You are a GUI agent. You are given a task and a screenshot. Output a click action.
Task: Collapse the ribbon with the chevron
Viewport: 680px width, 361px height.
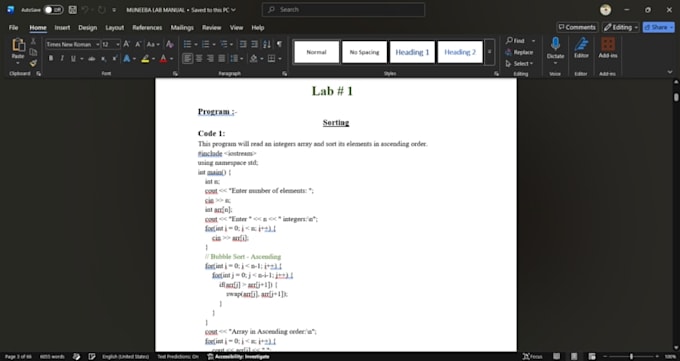(670, 72)
